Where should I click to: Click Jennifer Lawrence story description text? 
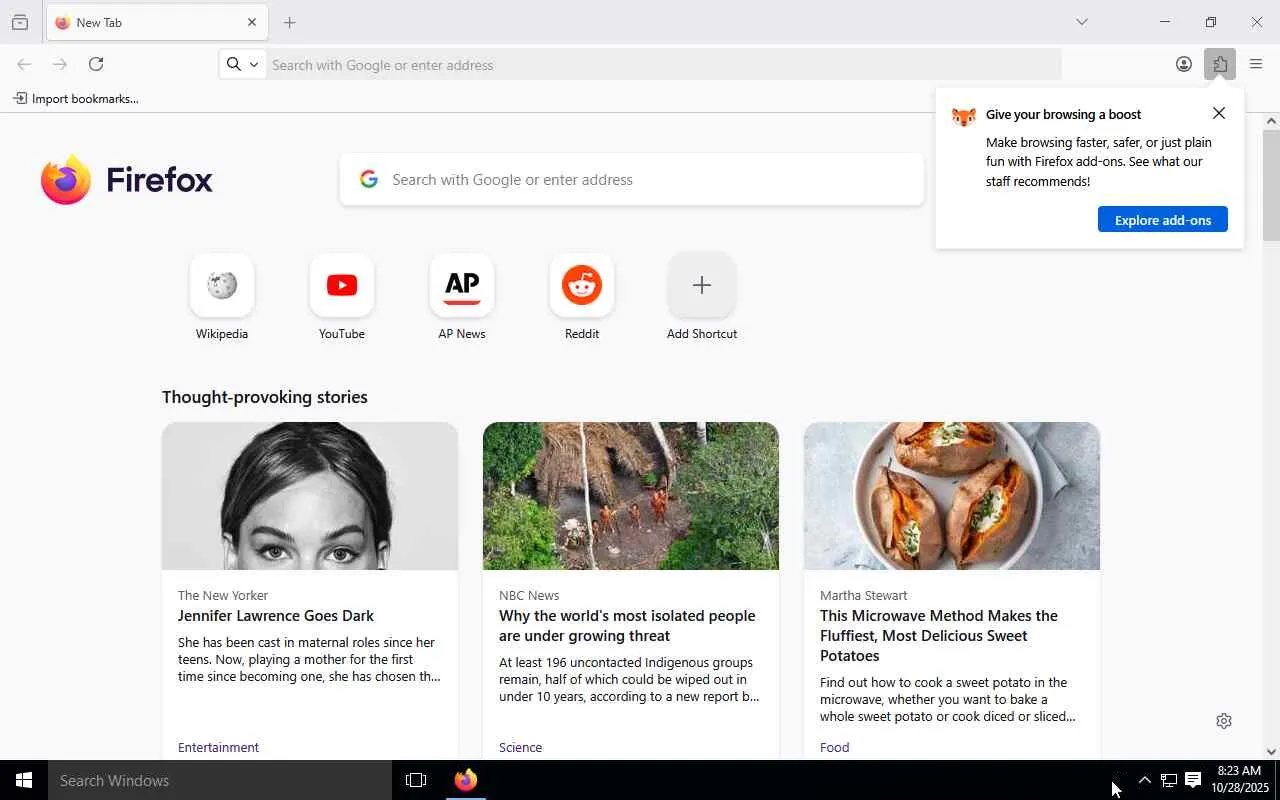pos(309,660)
